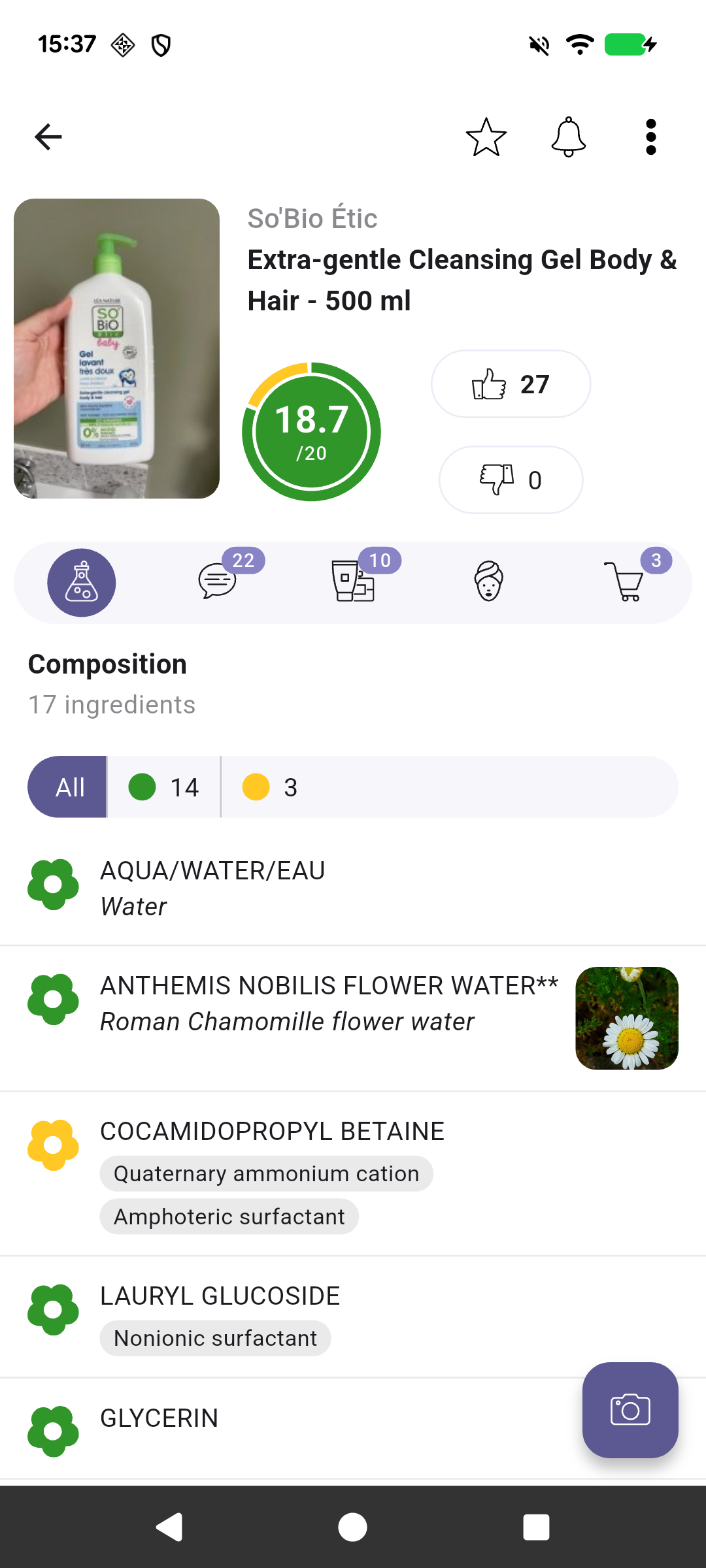Enable alerts with the bell icon
The image size is (706, 1568).
(x=569, y=137)
